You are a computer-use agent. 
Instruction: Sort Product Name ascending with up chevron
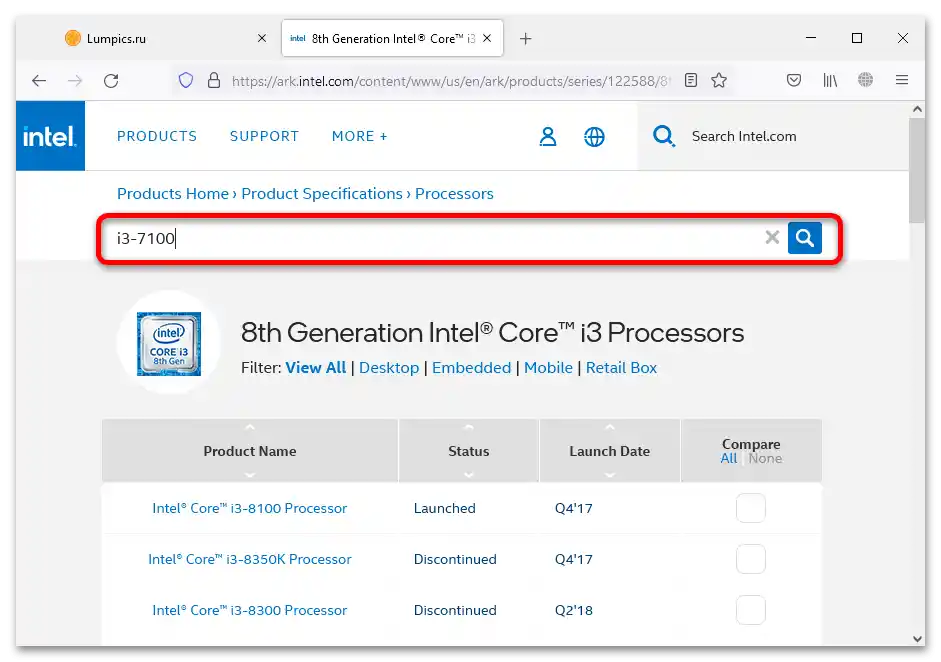tap(250, 427)
